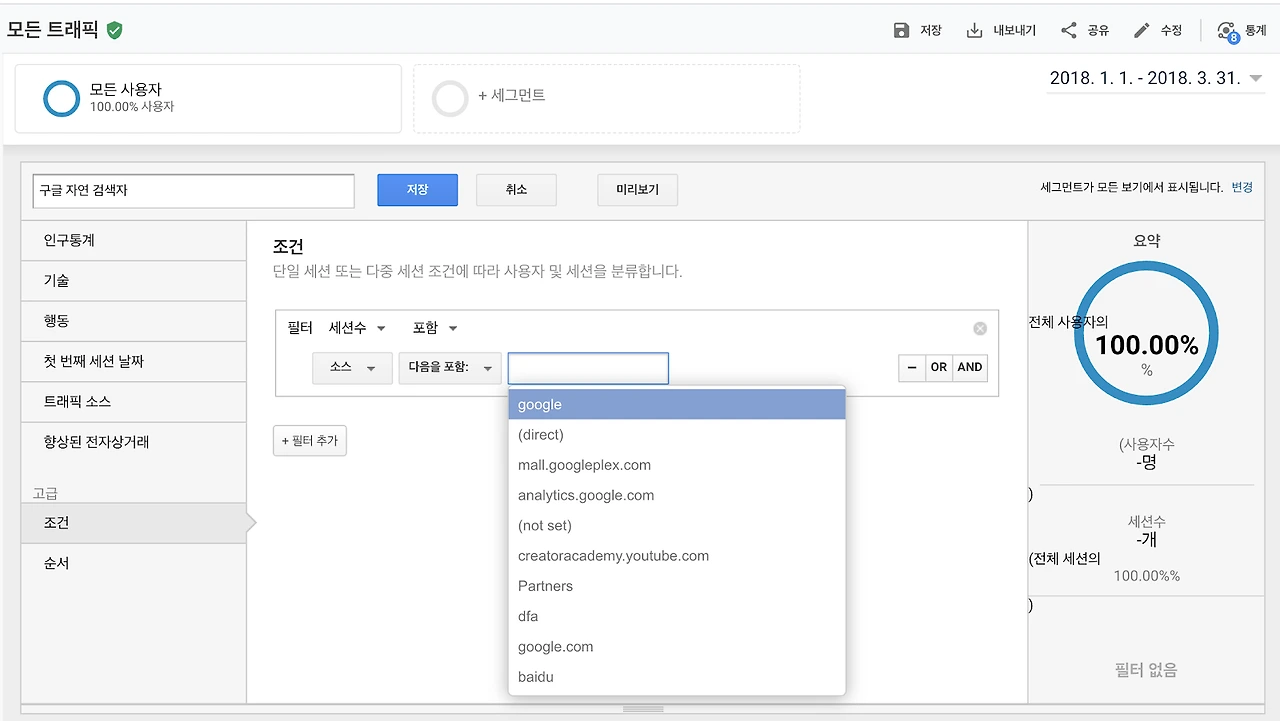Click the OR condition button

coord(938,367)
